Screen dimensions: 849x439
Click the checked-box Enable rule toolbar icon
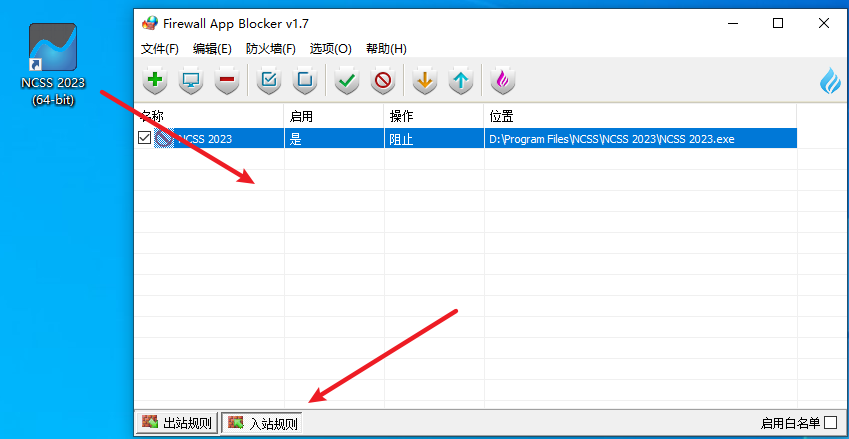[x=268, y=80]
